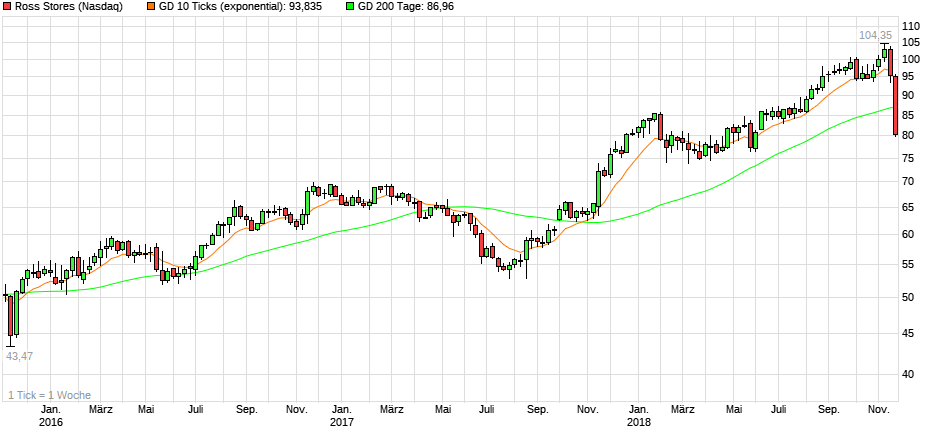This screenshot has width=940, height=435.
Task: Click the orange GD 10 Ticks legend swatch
Action: pos(152,7)
